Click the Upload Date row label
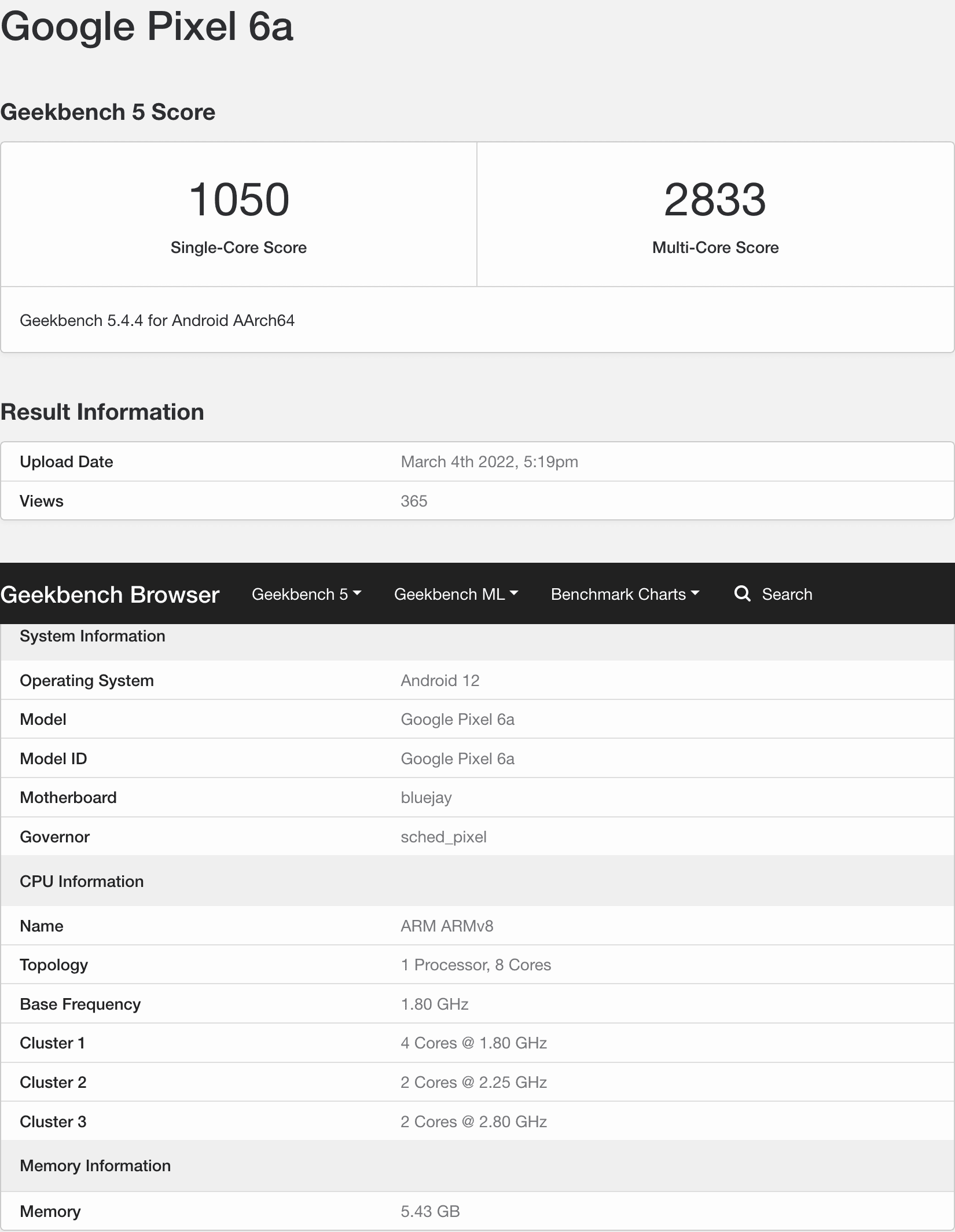The image size is (955, 1232). point(67,461)
